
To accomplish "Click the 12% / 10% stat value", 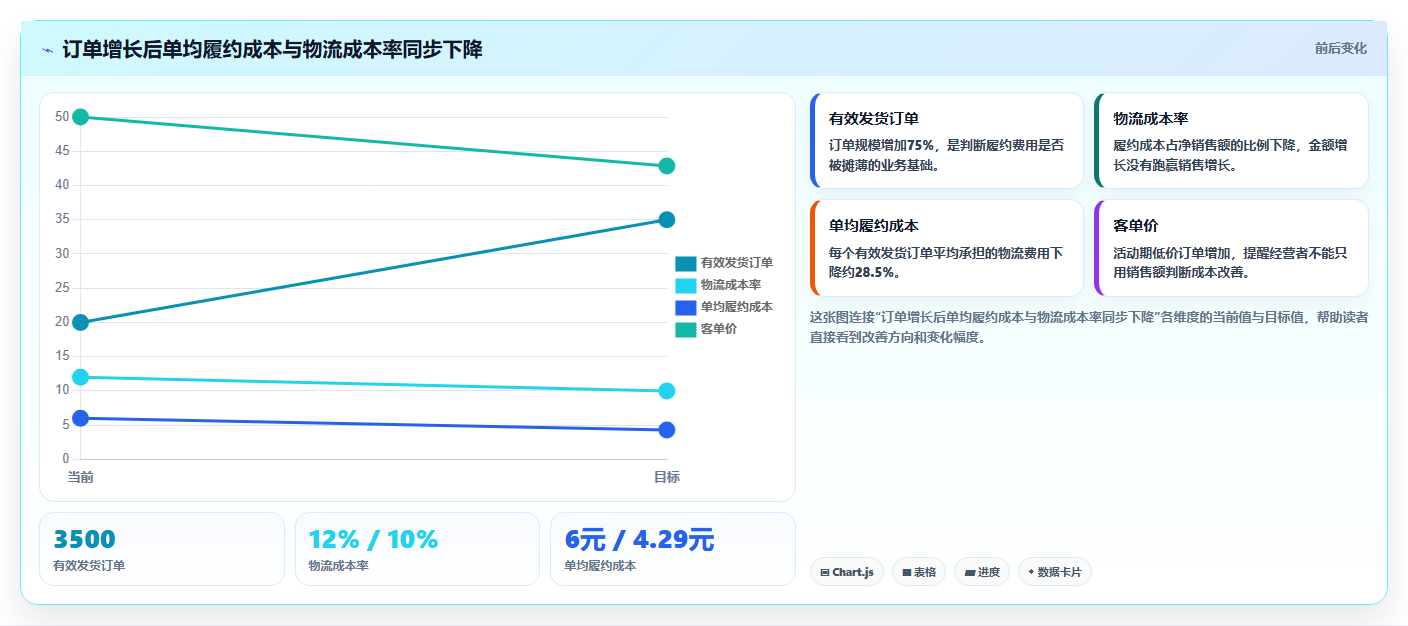I will [x=373, y=540].
